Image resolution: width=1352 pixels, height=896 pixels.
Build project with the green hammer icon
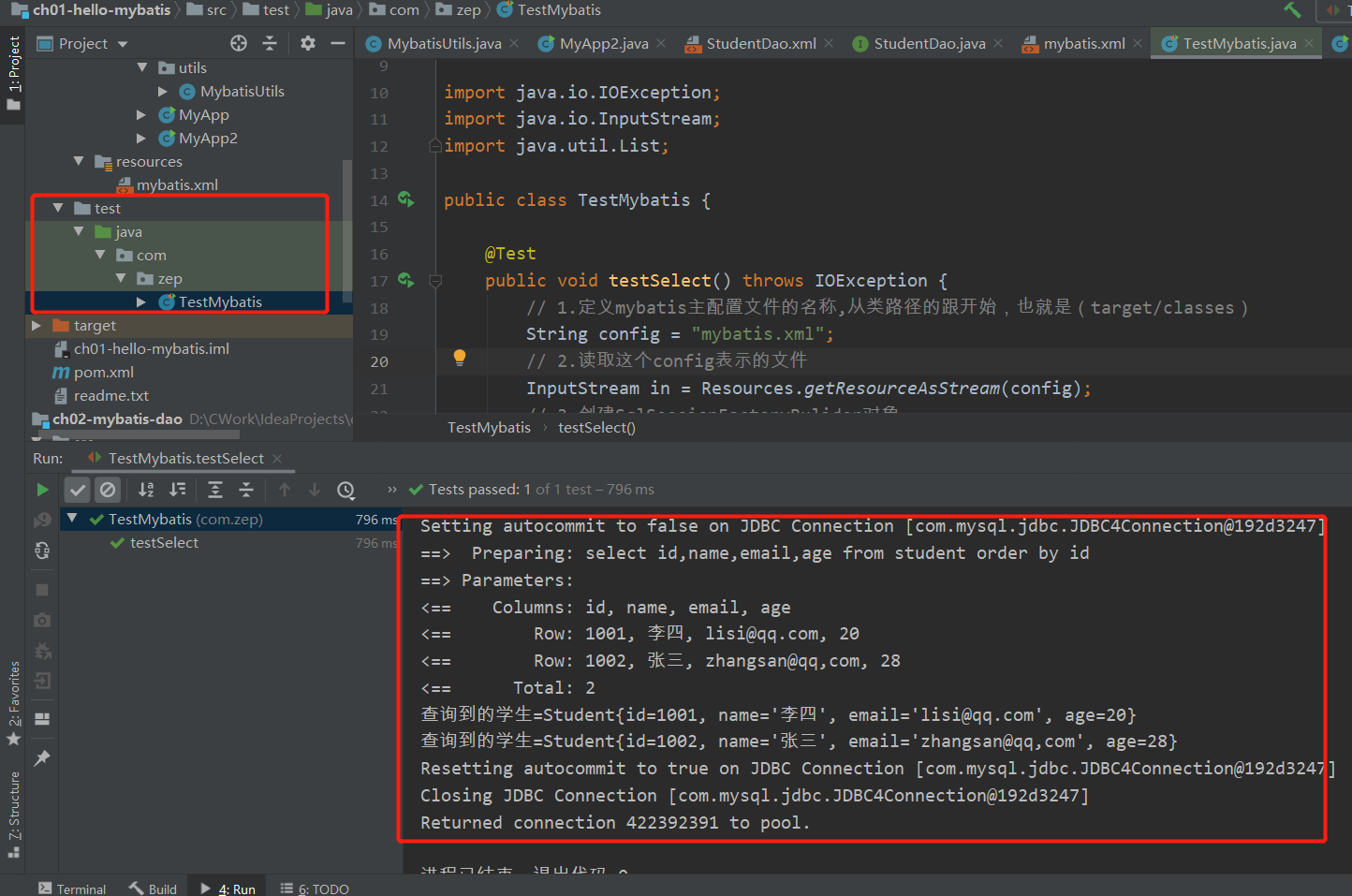[1293, 9]
